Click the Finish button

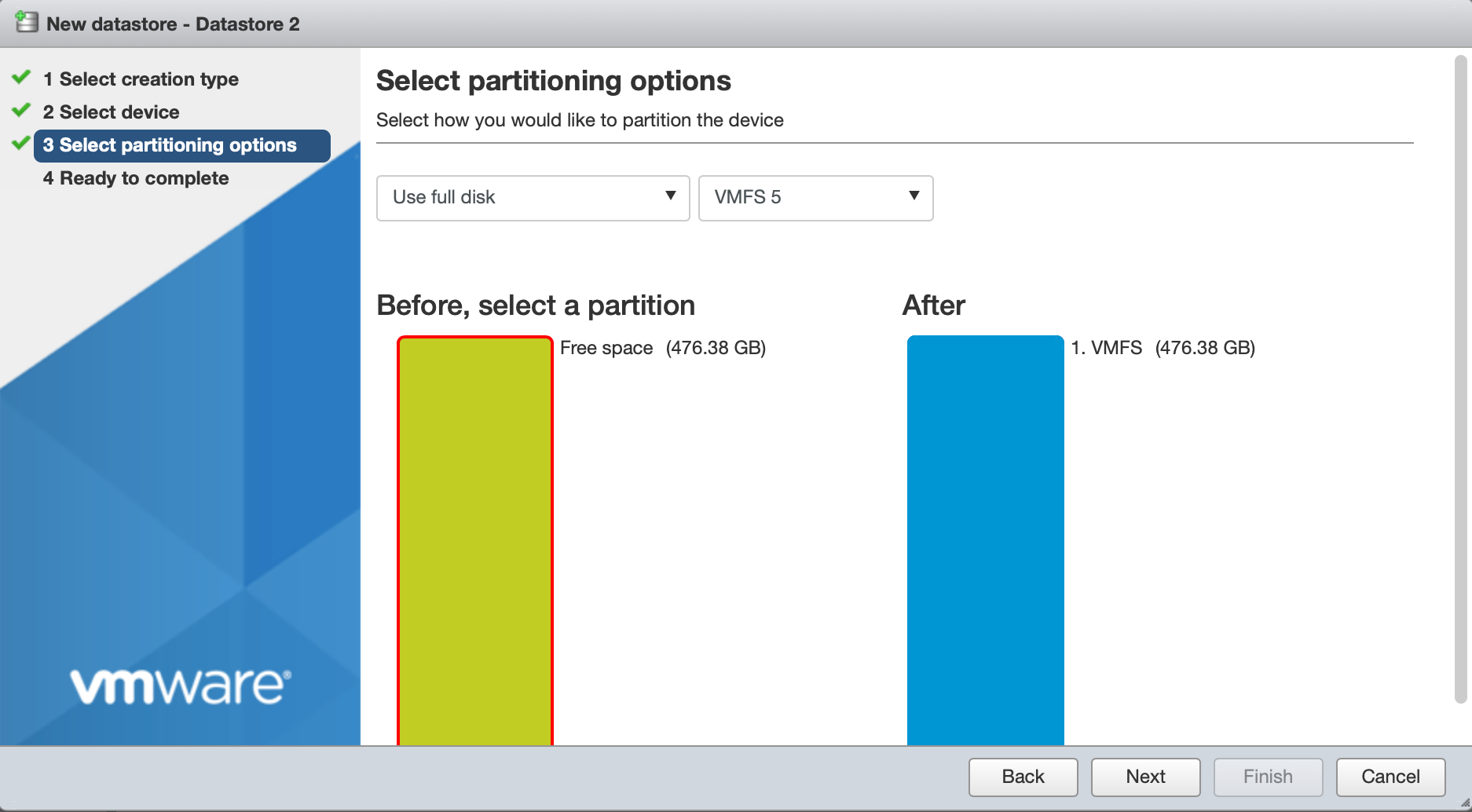pyautogui.click(x=1268, y=777)
